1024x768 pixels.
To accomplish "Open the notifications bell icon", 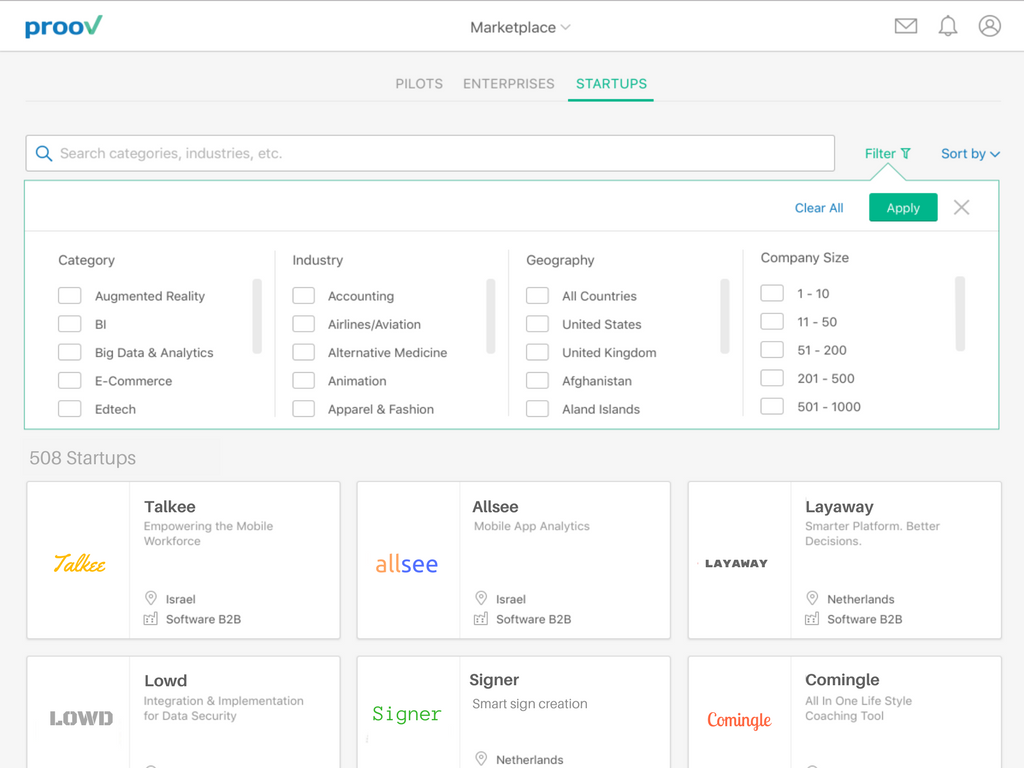I will click(948, 26).
